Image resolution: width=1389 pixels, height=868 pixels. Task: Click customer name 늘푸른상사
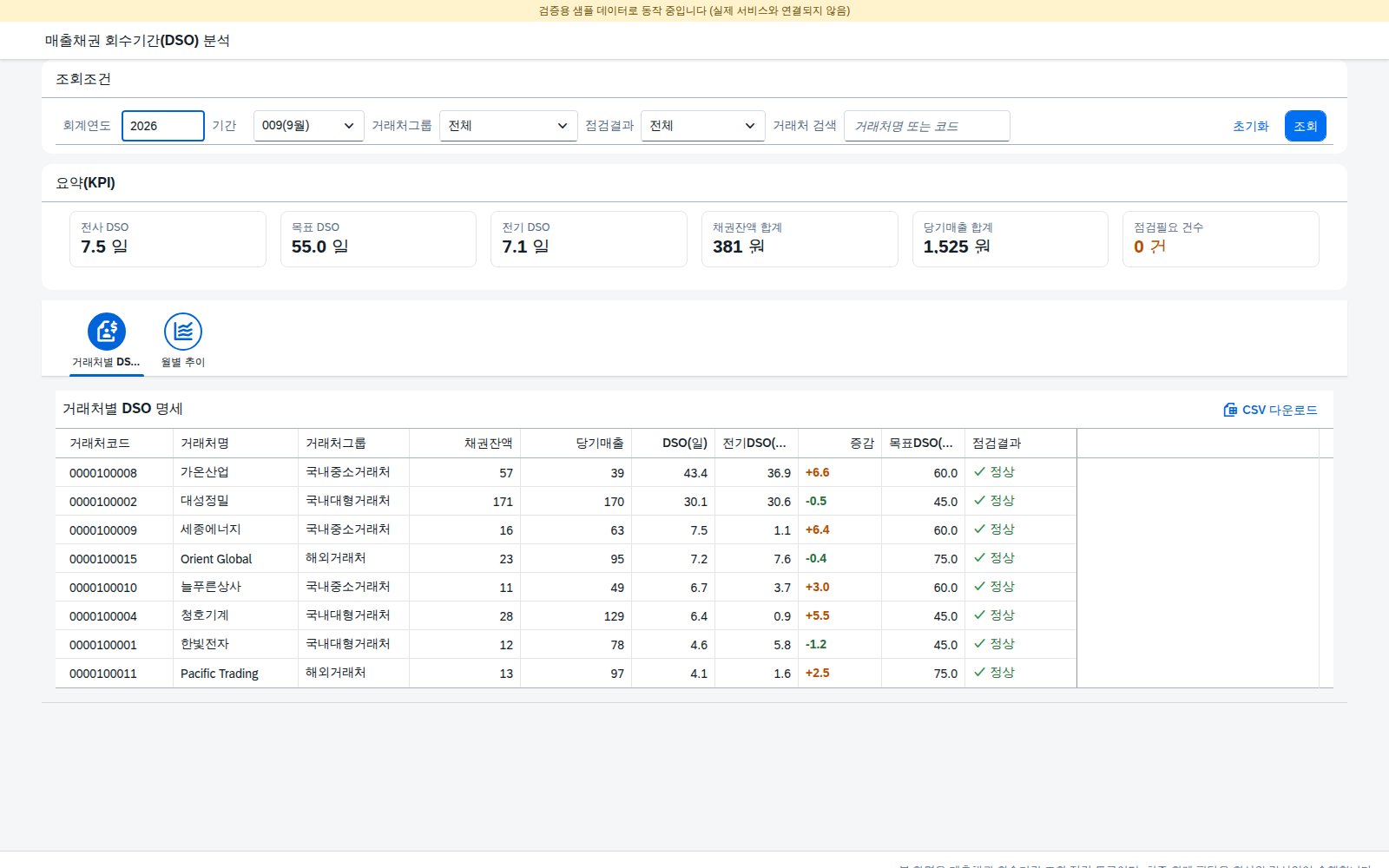[x=211, y=587]
